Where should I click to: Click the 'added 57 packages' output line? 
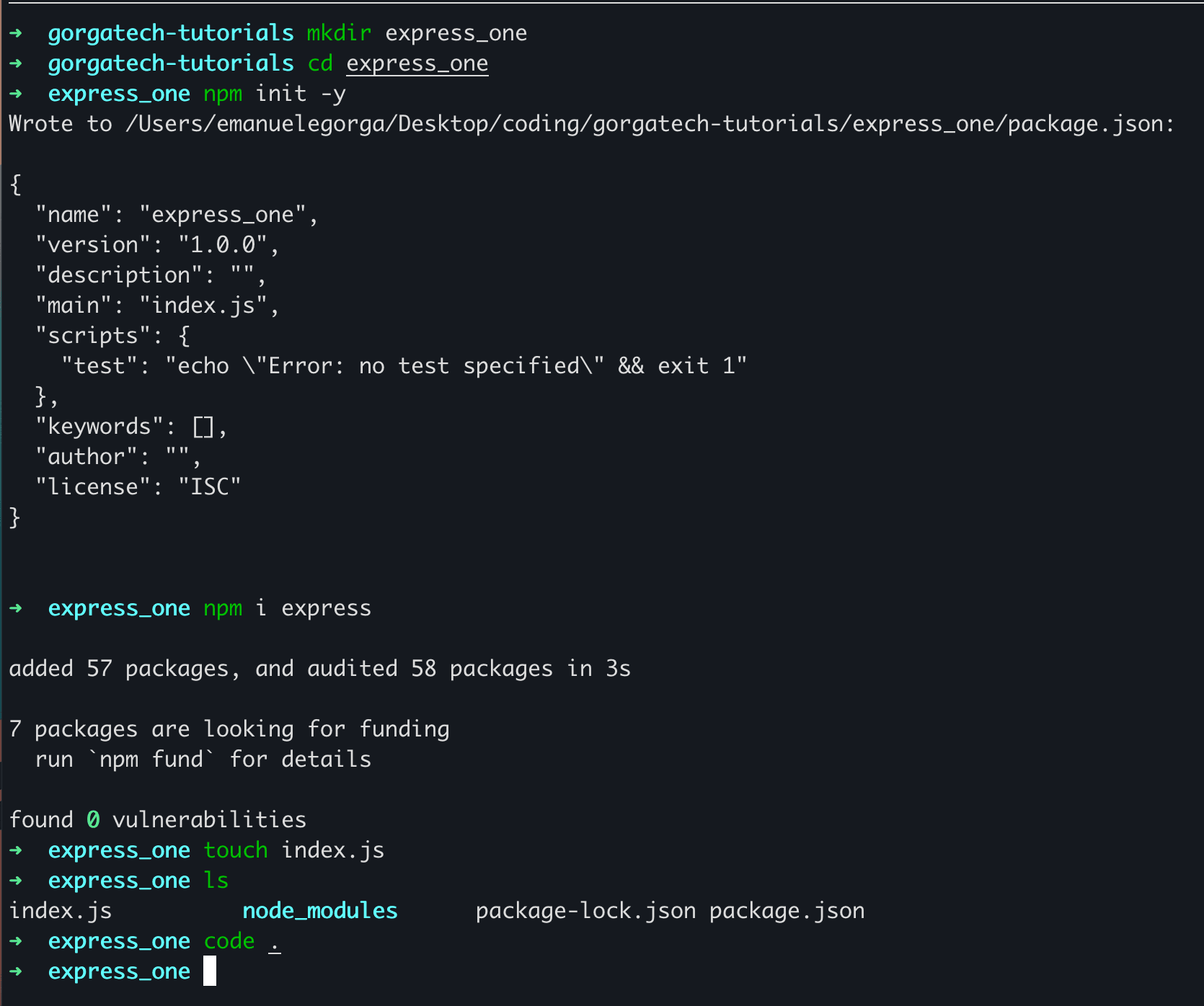(x=319, y=669)
